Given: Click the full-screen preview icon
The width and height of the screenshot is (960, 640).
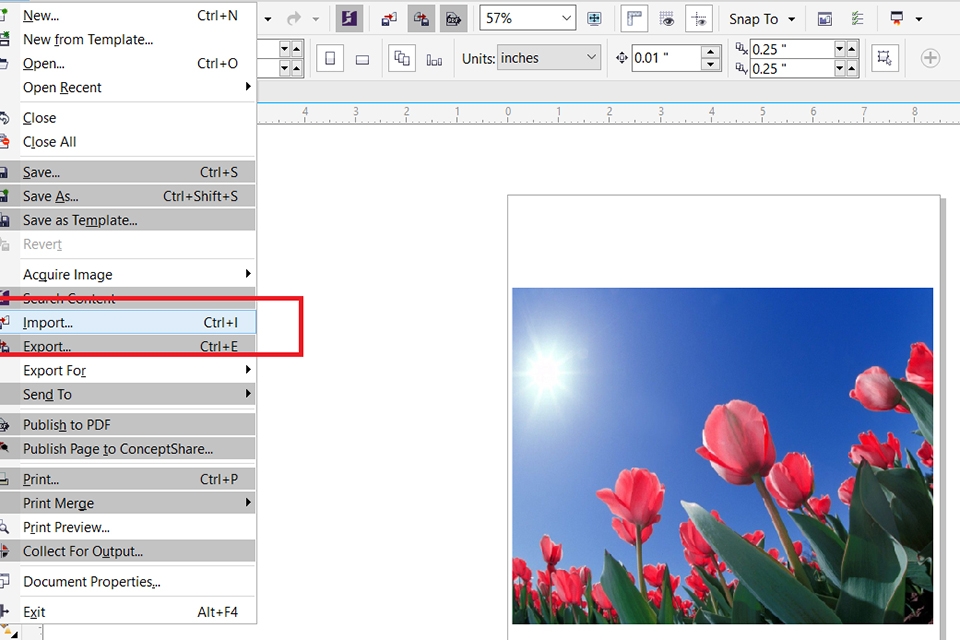Looking at the screenshot, I should (x=595, y=18).
